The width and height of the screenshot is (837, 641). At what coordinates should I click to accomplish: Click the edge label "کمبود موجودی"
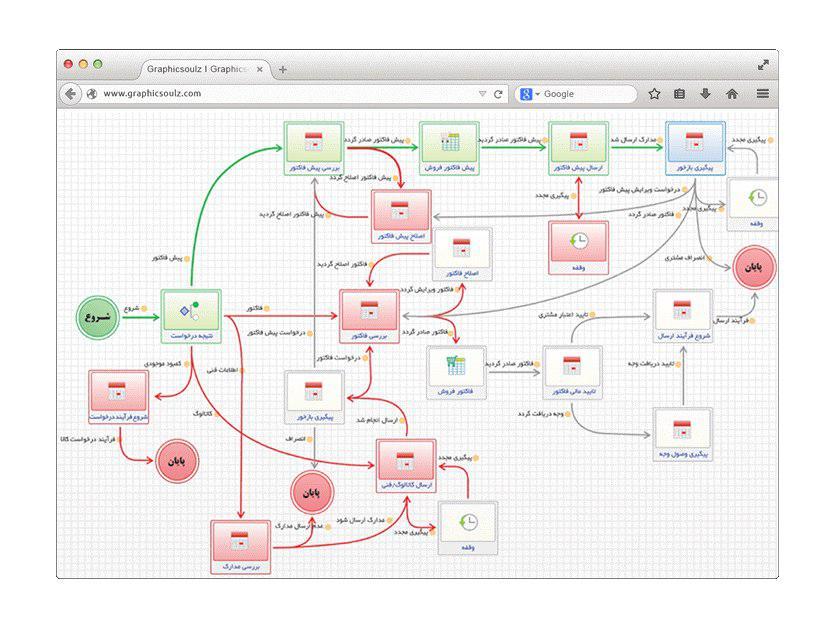[x=163, y=363]
